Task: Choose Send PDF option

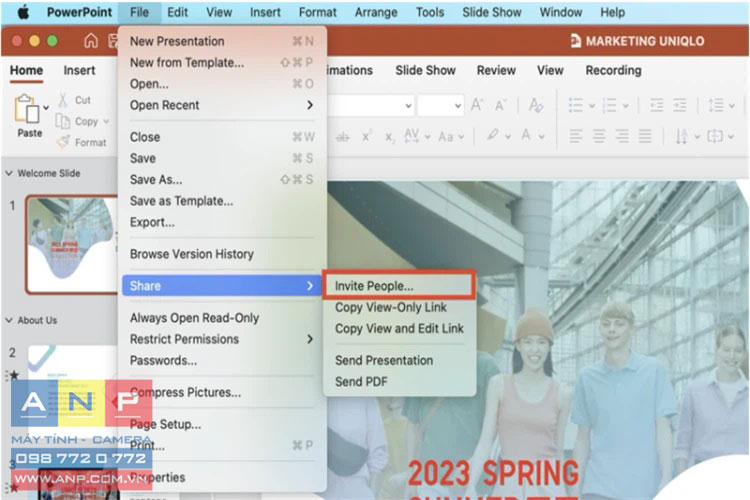Action: (361, 382)
